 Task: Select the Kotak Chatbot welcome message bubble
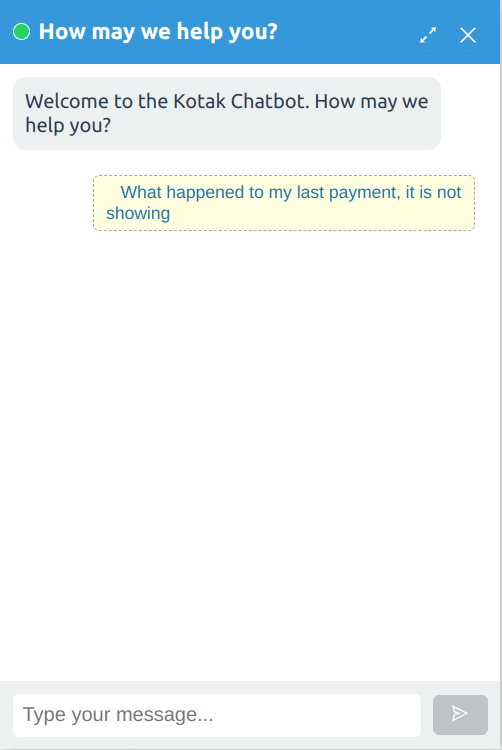click(x=227, y=113)
